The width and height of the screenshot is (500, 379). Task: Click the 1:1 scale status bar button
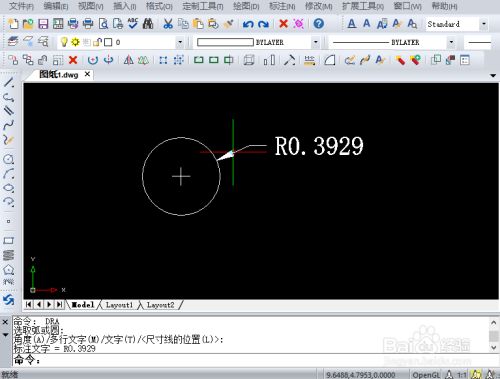click(462, 375)
